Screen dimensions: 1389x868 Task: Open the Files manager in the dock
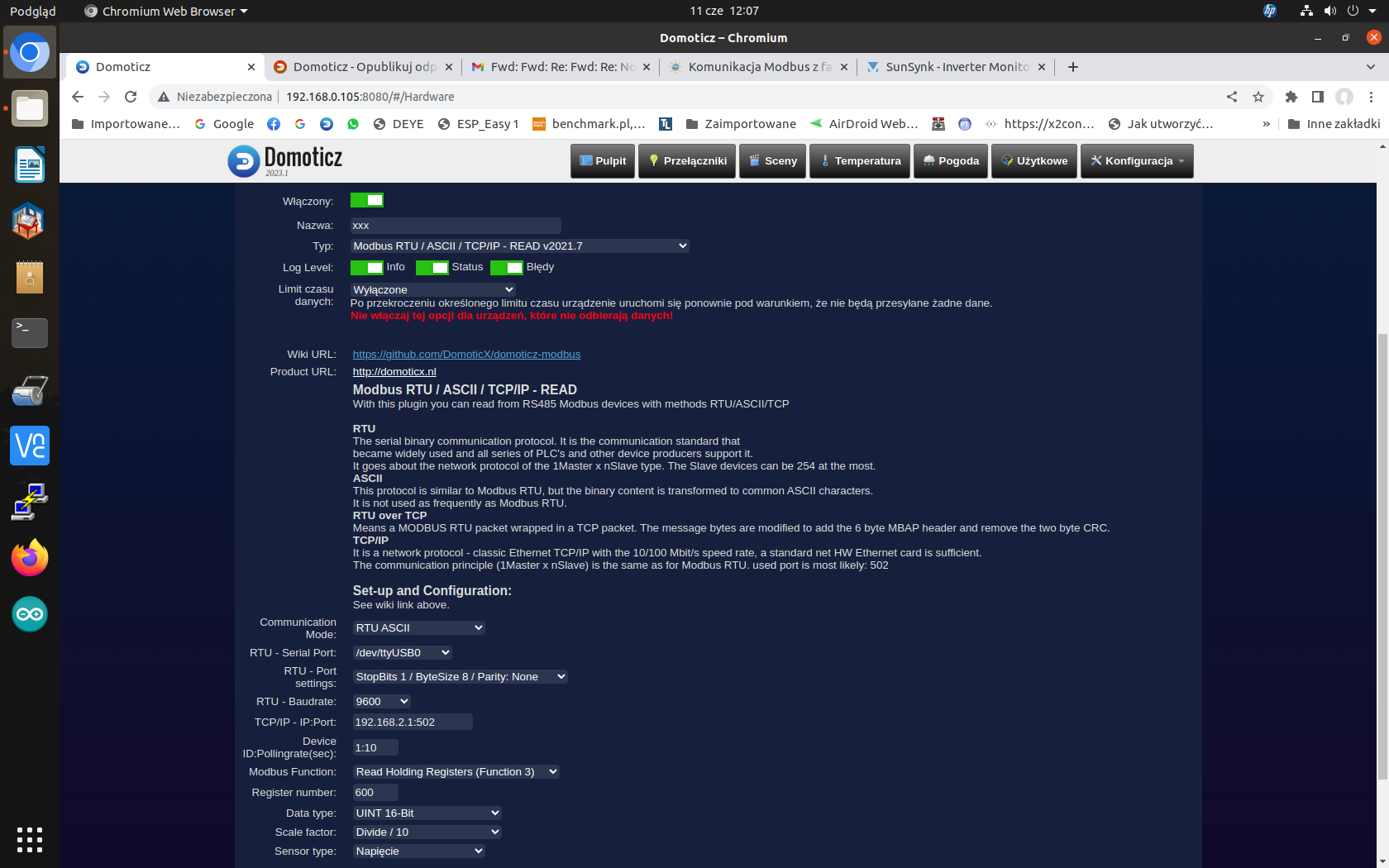pyautogui.click(x=30, y=109)
